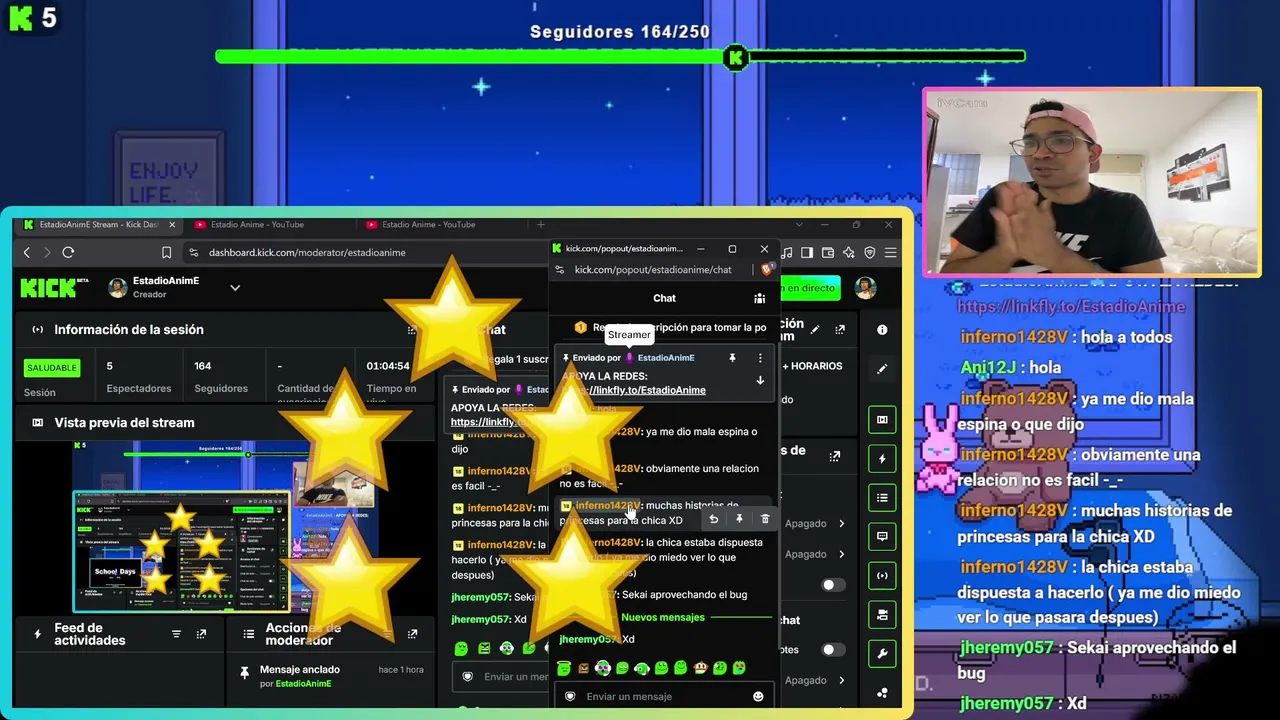1280x720 pixels.
Task: Toggle the switch above the chat section
Action: pyautogui.click(x=832, y=585)
